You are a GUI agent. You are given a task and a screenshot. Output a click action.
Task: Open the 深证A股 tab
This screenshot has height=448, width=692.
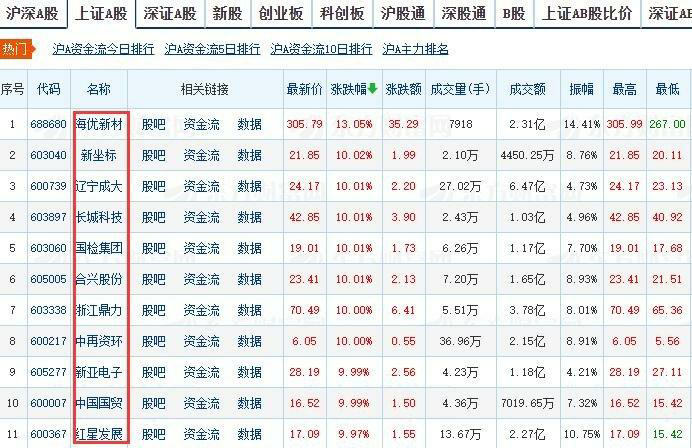(x=170, y=13)
